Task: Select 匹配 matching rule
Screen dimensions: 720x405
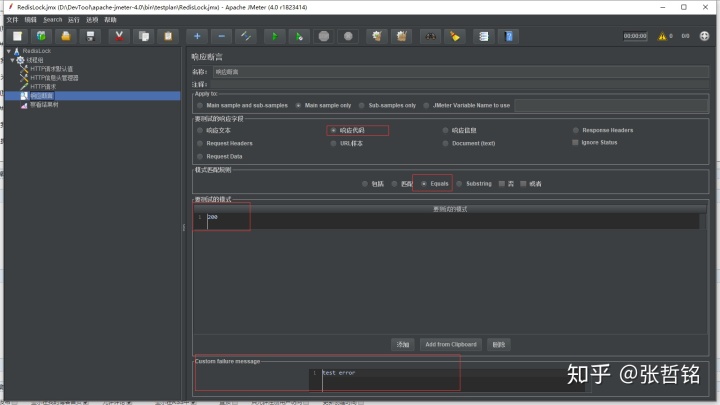Action: point(402,184)
